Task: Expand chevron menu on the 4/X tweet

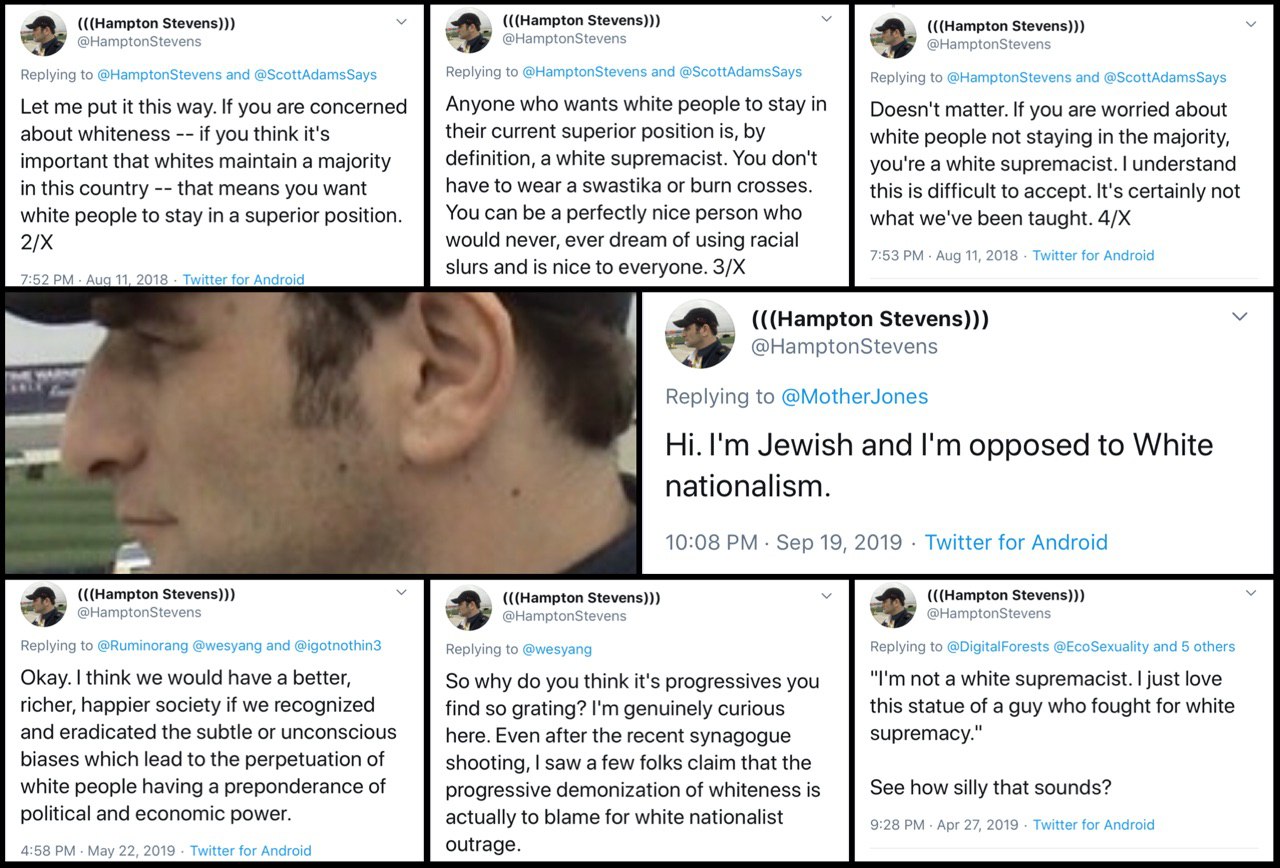Action: pos(1251,24)
